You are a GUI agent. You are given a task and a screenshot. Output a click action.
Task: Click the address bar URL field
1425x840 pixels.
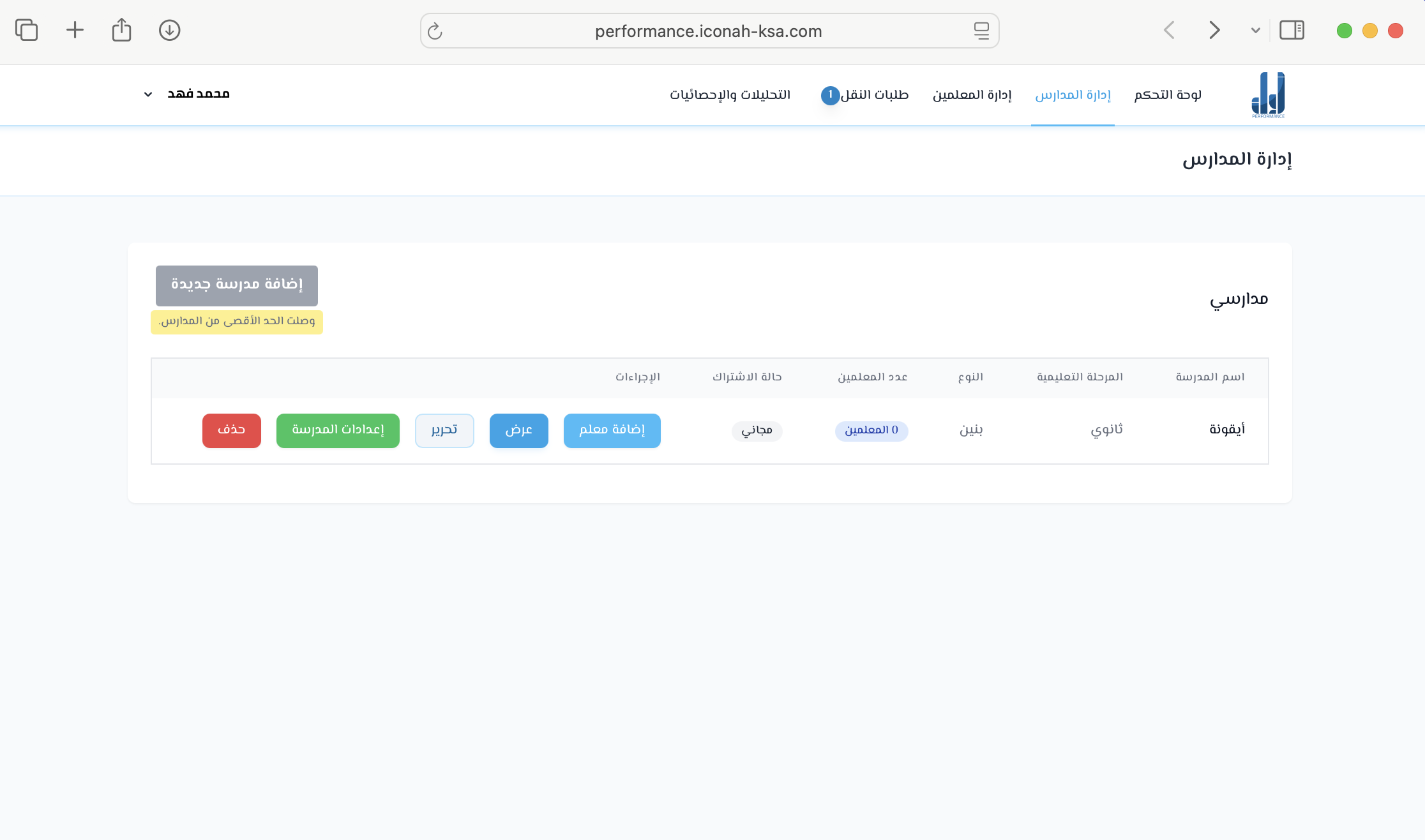708,31
